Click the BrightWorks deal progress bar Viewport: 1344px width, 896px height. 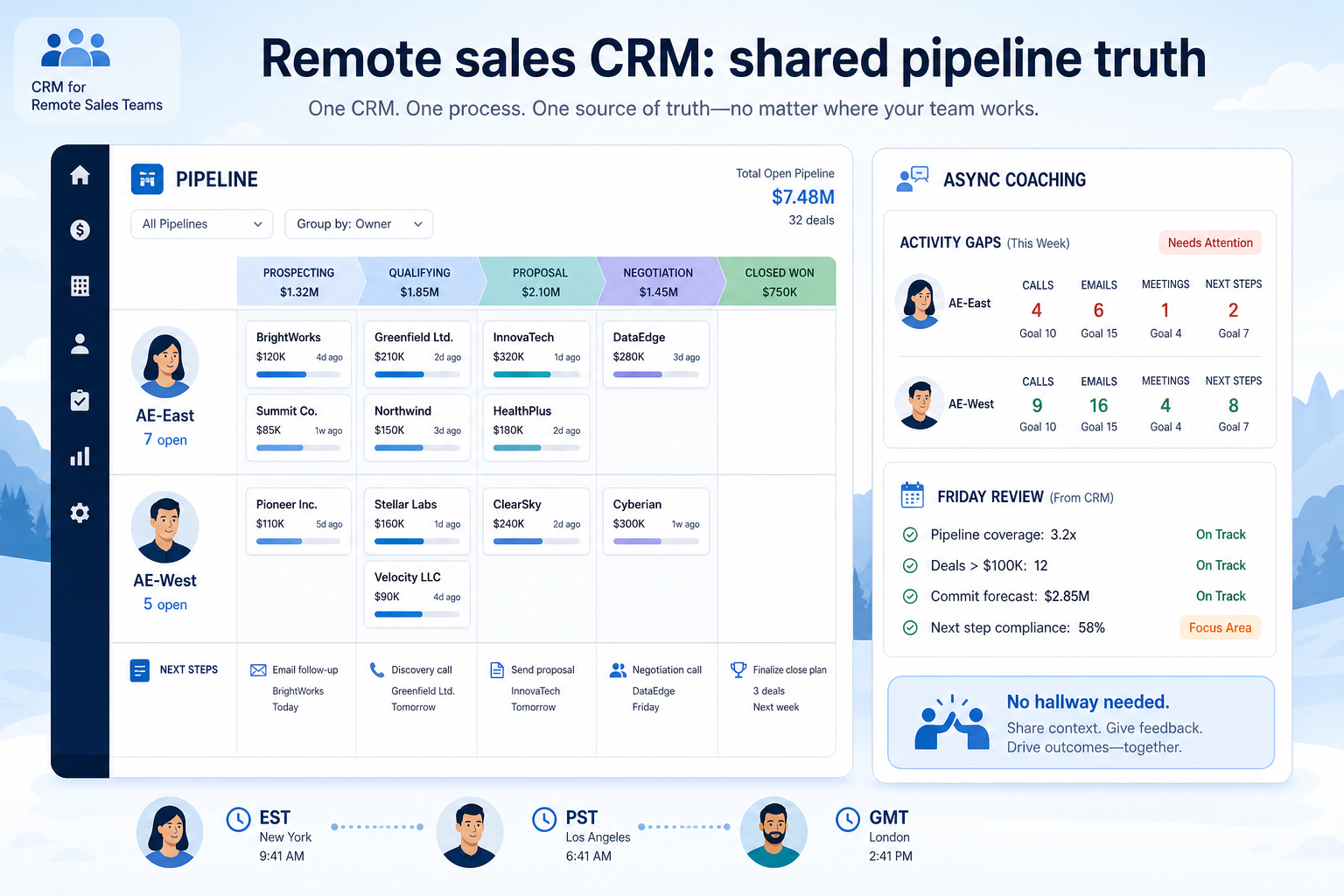pos(298,374)
